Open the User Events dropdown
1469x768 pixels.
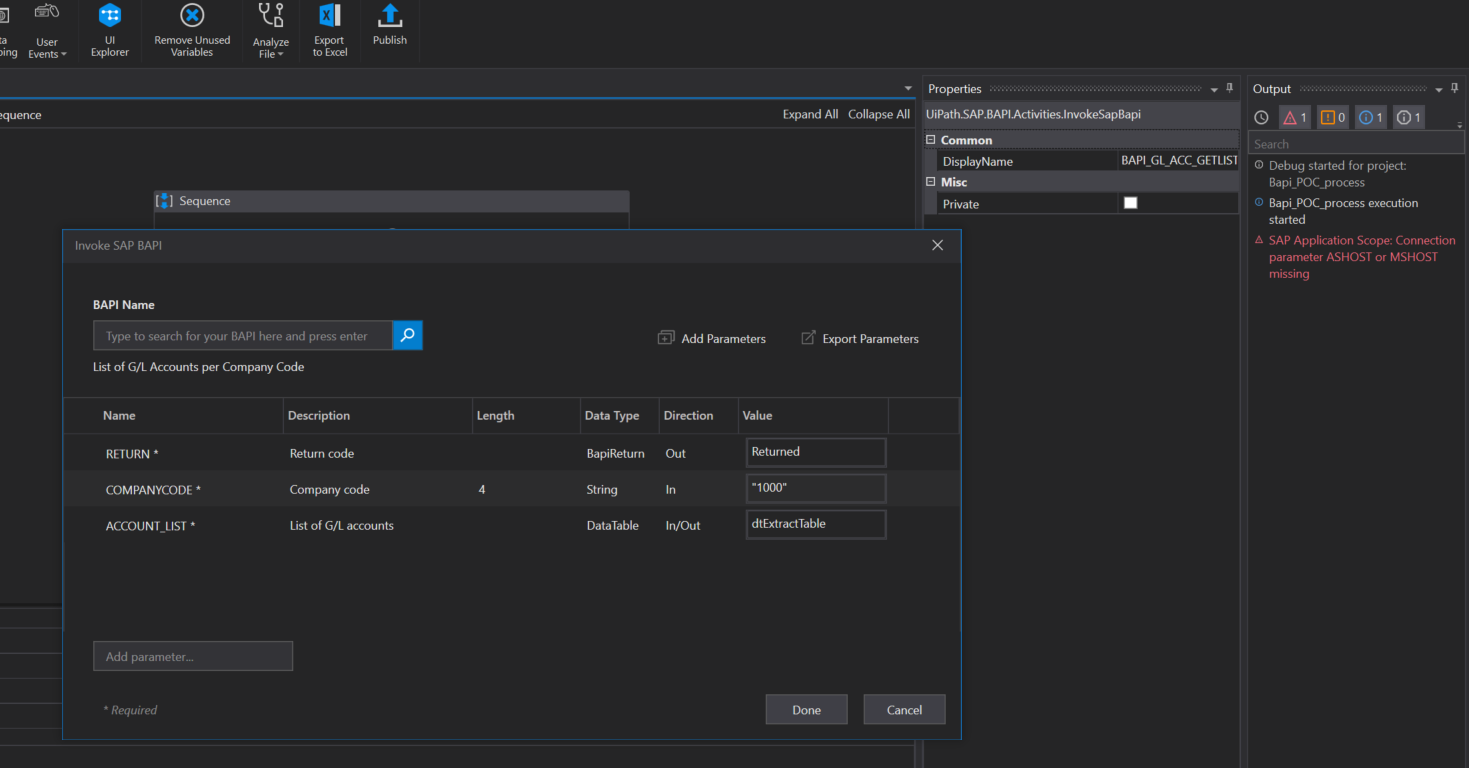[x=47, y=48]
